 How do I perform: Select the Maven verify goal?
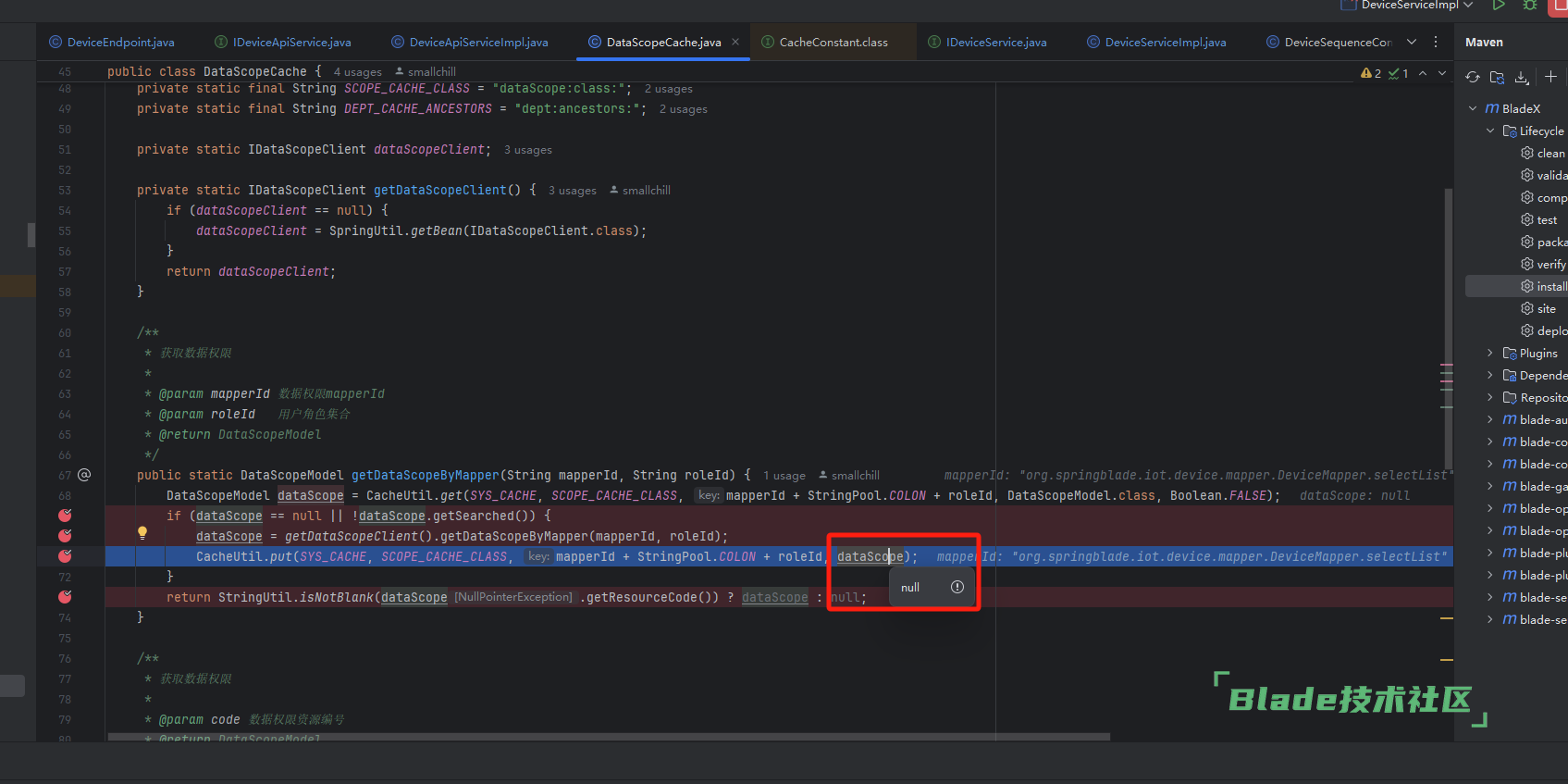pyautogui.click(x=1543, y=264)
